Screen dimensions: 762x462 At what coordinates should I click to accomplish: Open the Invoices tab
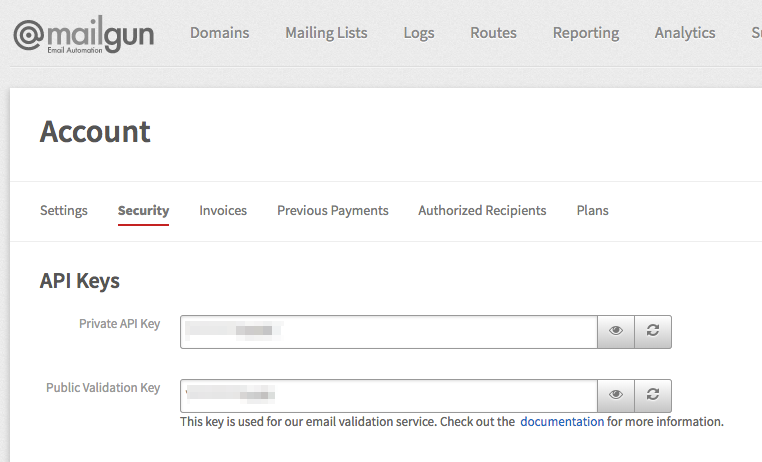(223, 210)
